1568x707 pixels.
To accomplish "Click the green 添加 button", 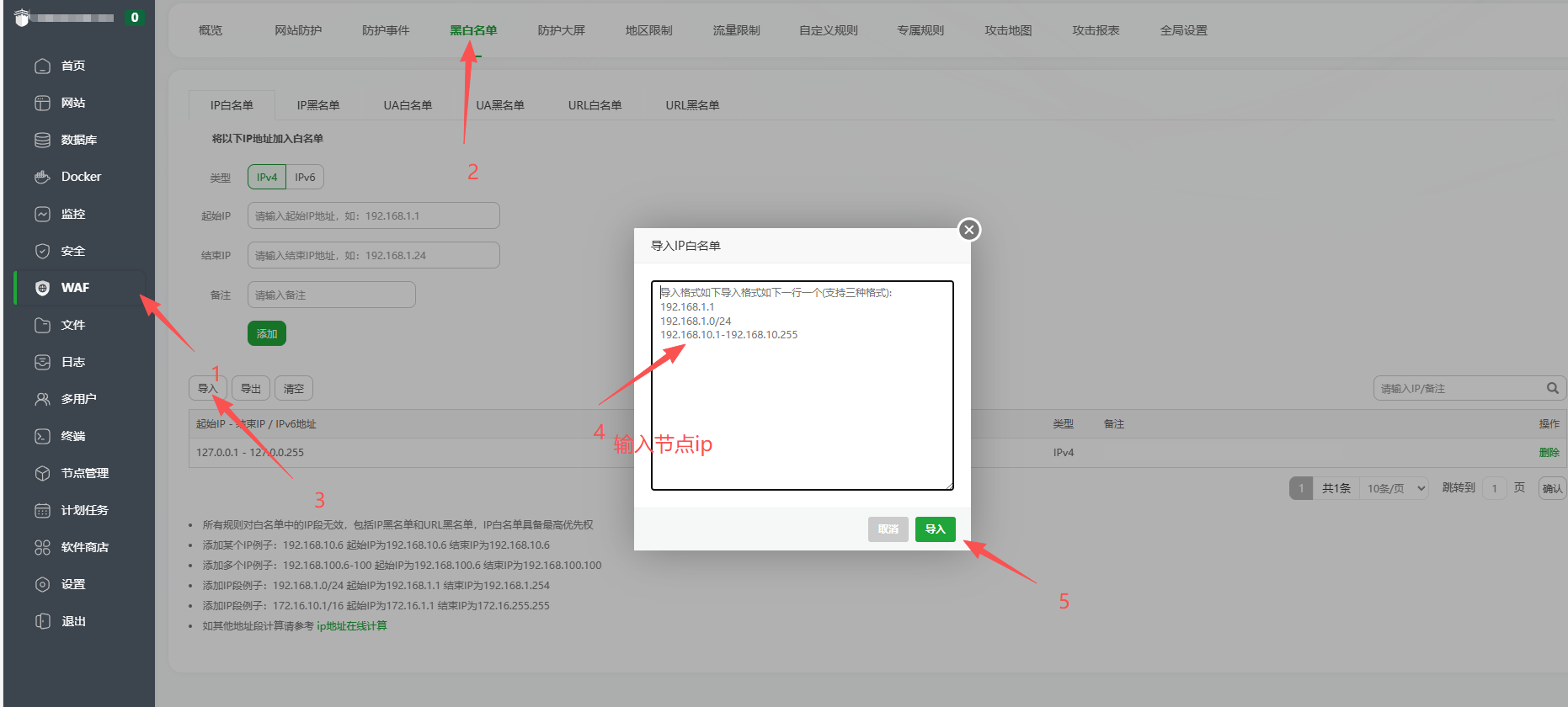I will click(x=267, y=333).
